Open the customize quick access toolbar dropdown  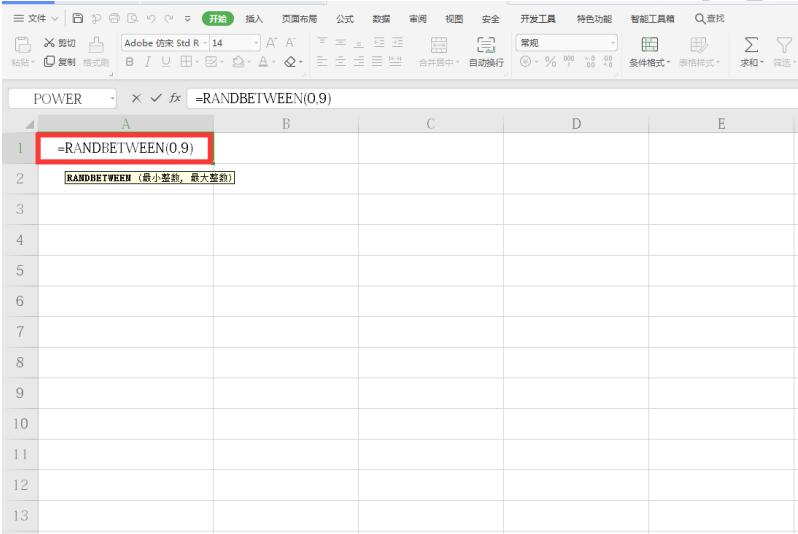click(x=188, y=19)
